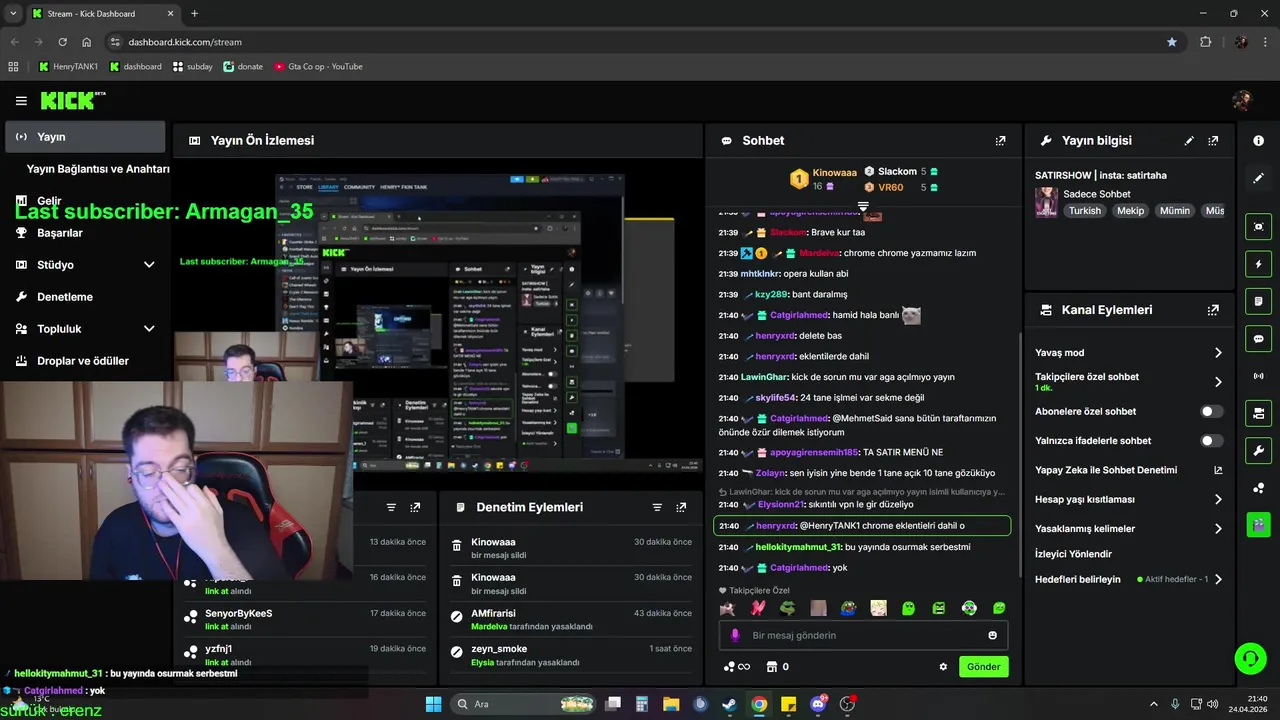Open Yasaklanmış kelimeler options
Screen dimensions: 1280x720
(1218, 529)
